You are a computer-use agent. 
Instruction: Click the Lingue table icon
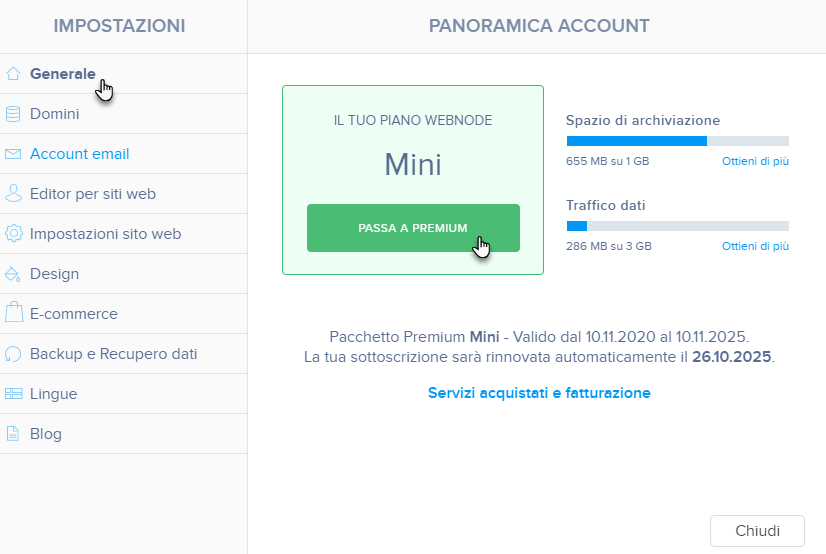[x=13, y=394]
